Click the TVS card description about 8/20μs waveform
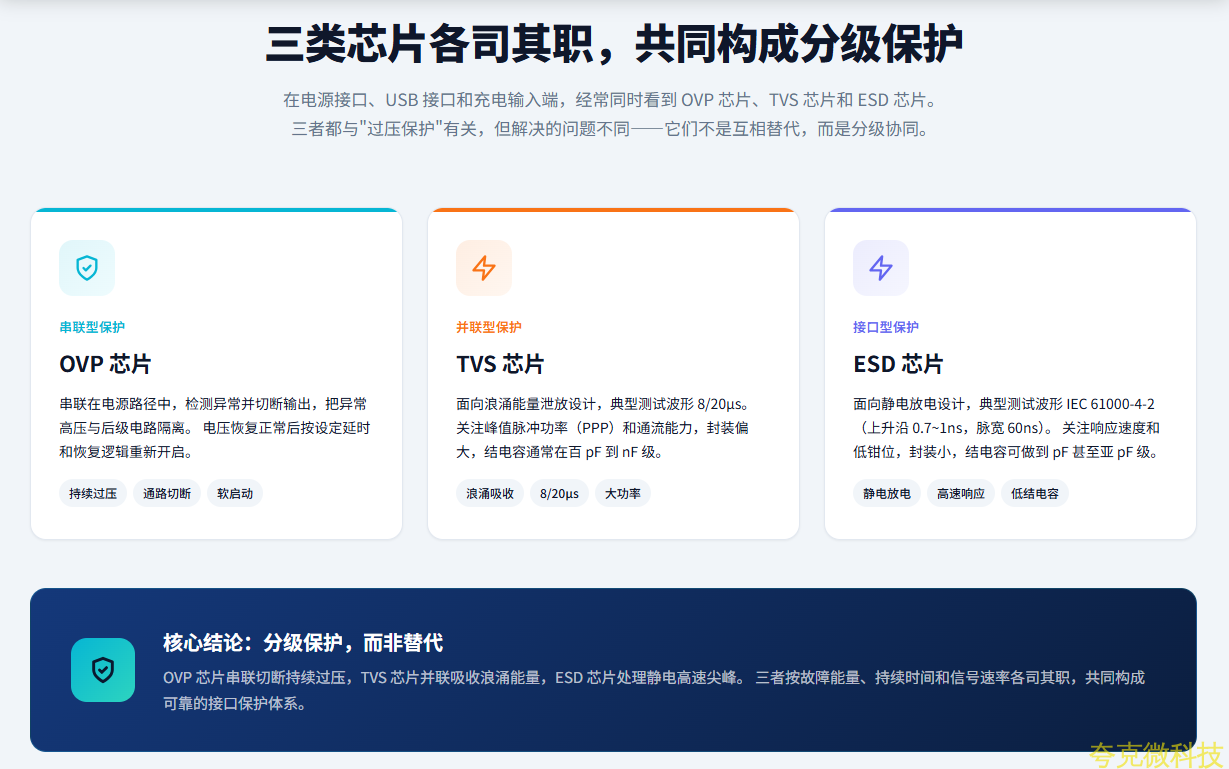This screenshot has width=1229, height=769. (x=604, y=428)
